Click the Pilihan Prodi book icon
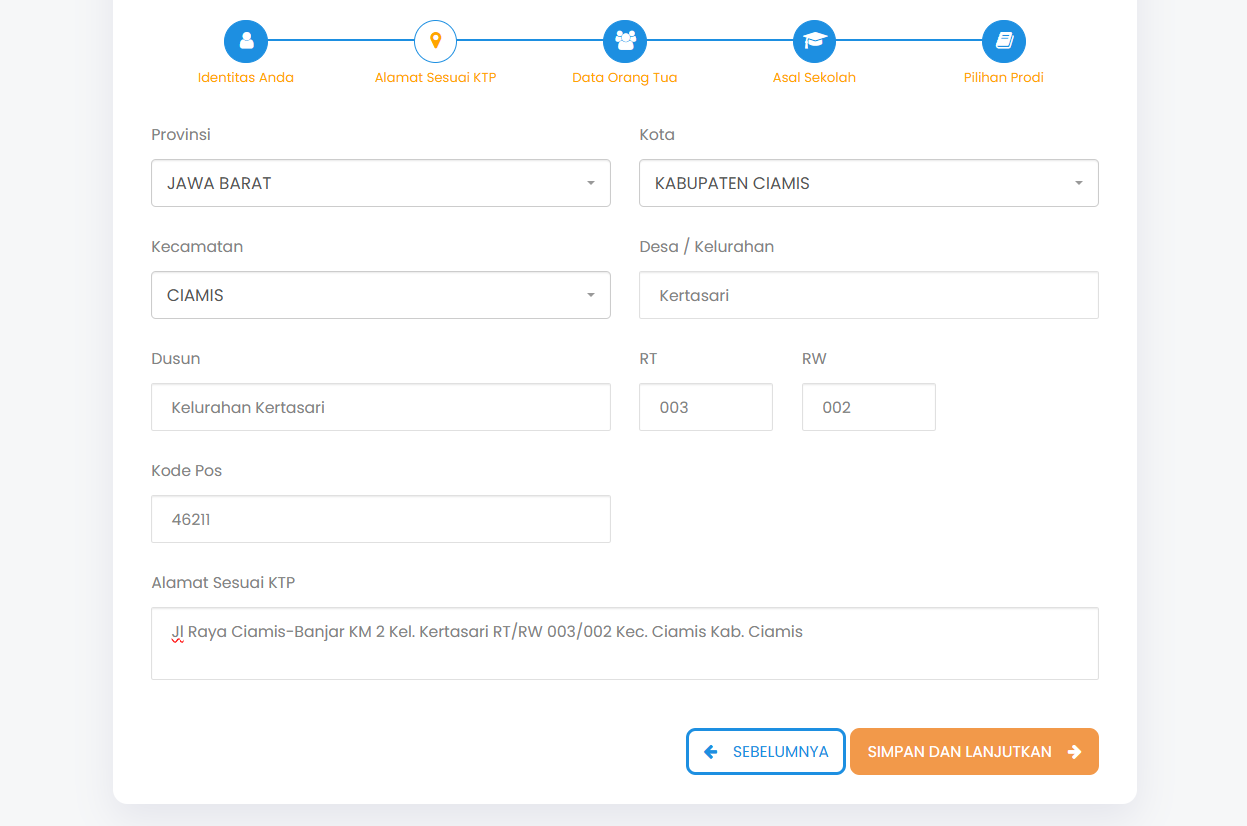 [x=1004, y=41]
